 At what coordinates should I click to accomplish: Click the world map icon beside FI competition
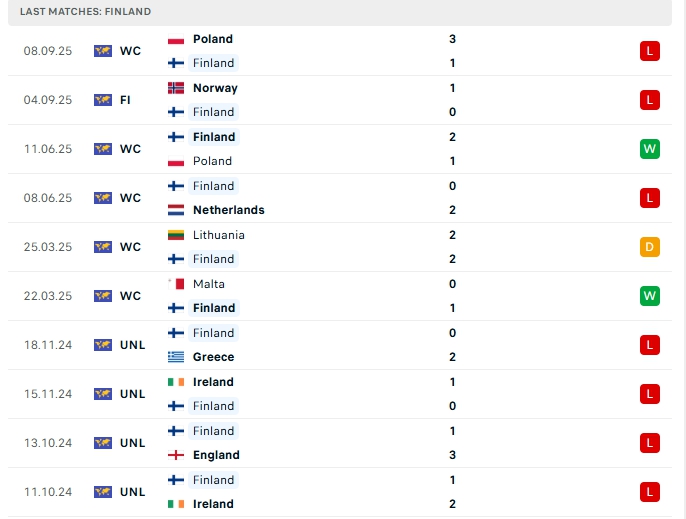(x=103, y=100)
